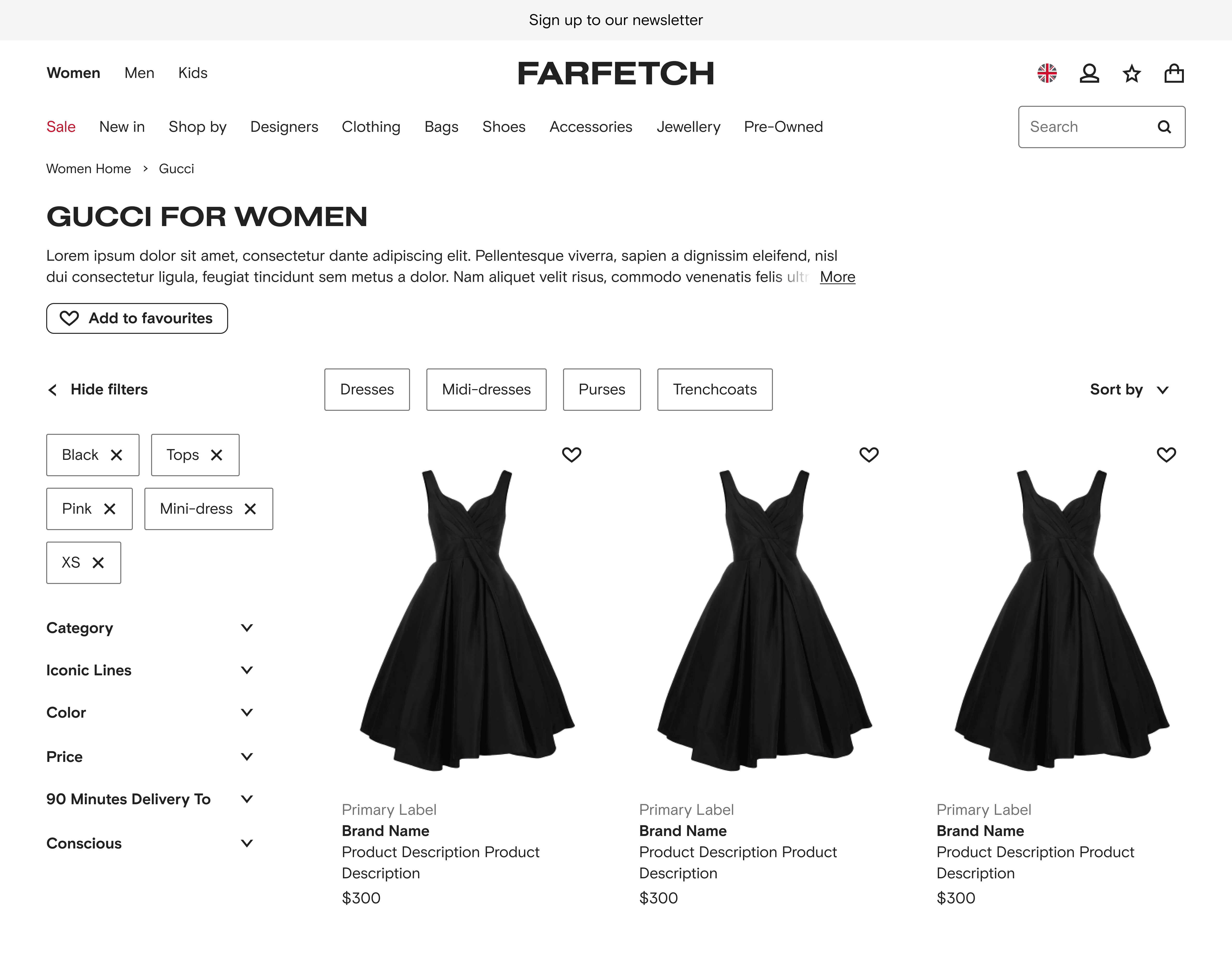Viewport: 1232px width, 962px height.
Task: Remove the Mini-dress filter tag
Action: [250, 509]
